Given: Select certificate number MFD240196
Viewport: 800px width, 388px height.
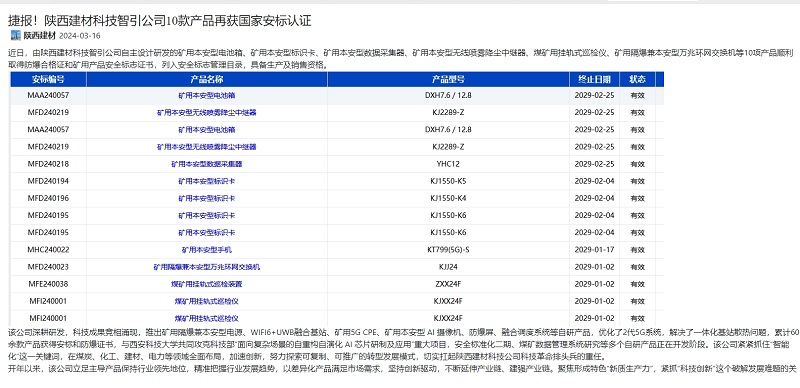Looking at the screenshot, I should tap(48, 198).
